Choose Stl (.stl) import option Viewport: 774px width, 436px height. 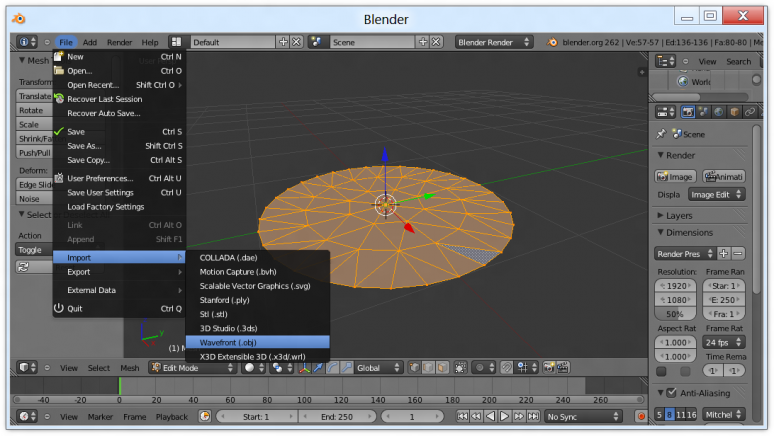point(257,314)
